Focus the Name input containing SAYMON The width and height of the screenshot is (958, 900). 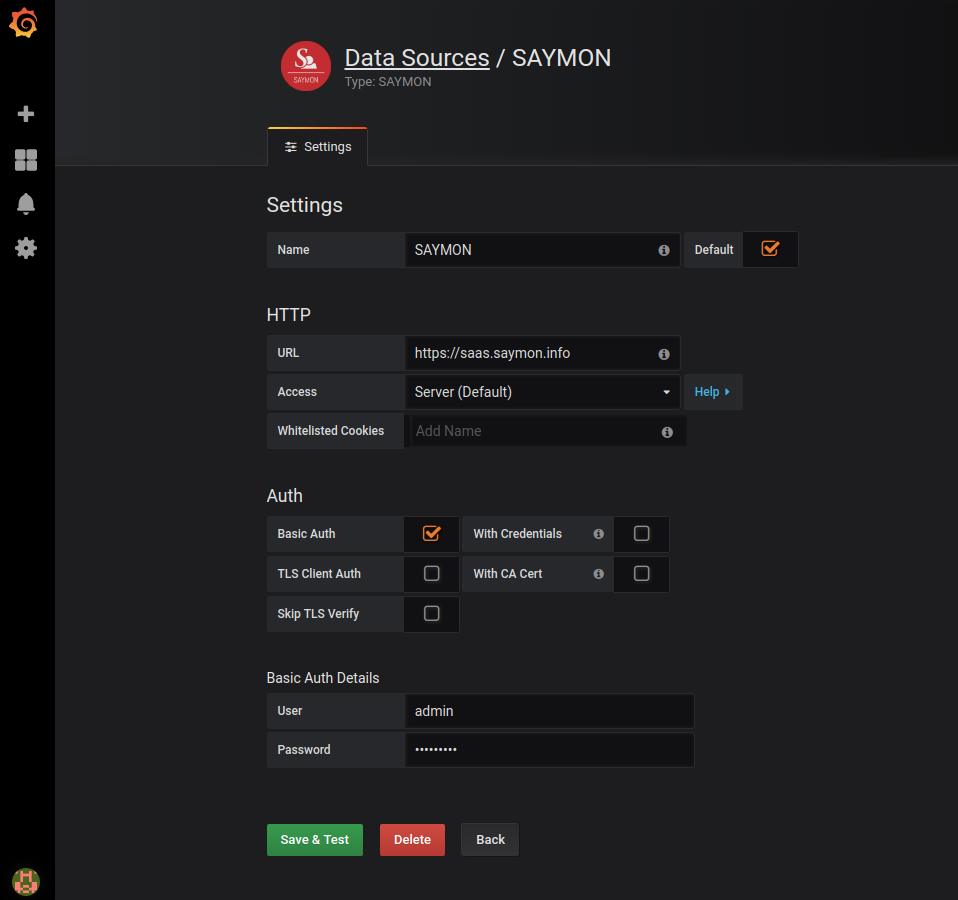(543, 250)
